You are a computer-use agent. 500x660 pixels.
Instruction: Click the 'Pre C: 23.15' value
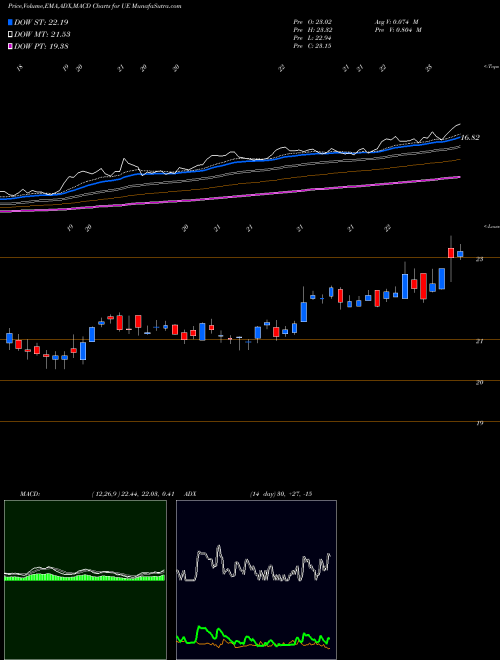(x=313, y=46)
